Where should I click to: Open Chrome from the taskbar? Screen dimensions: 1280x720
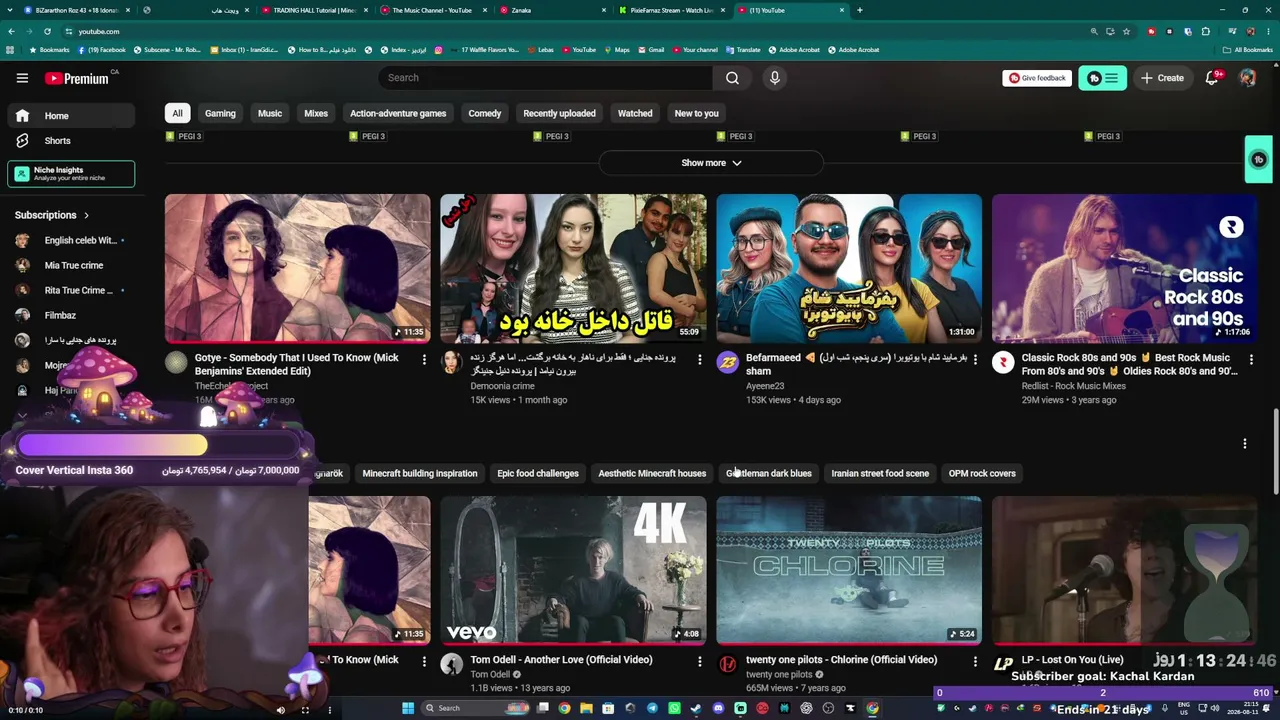564,709
